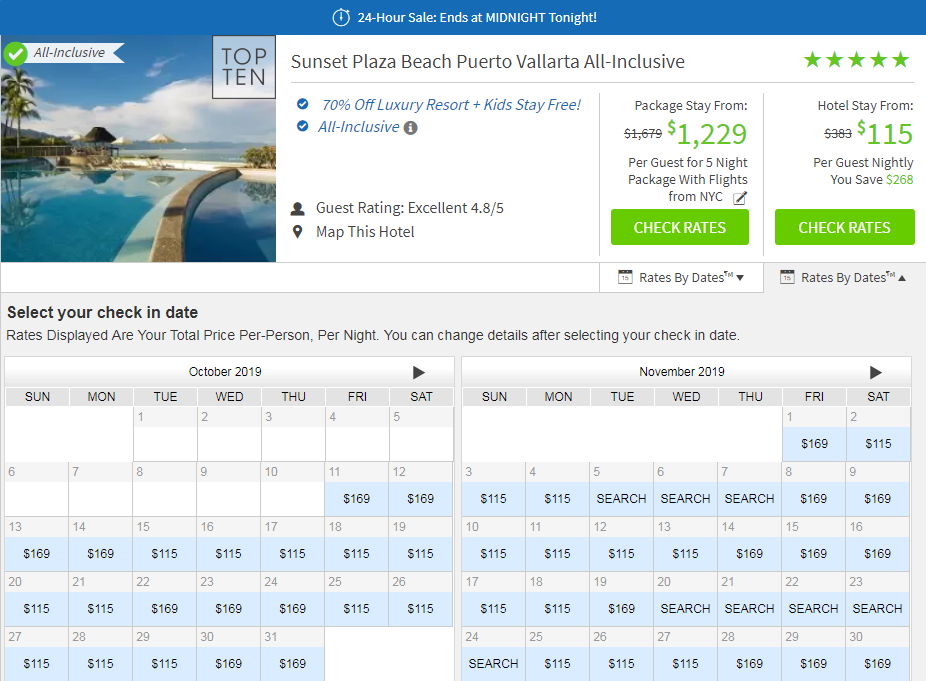Click SEARCH on November 5
The width and height of the screenshot is (926, 681).
pyautogui.click(x=621, y=499)
